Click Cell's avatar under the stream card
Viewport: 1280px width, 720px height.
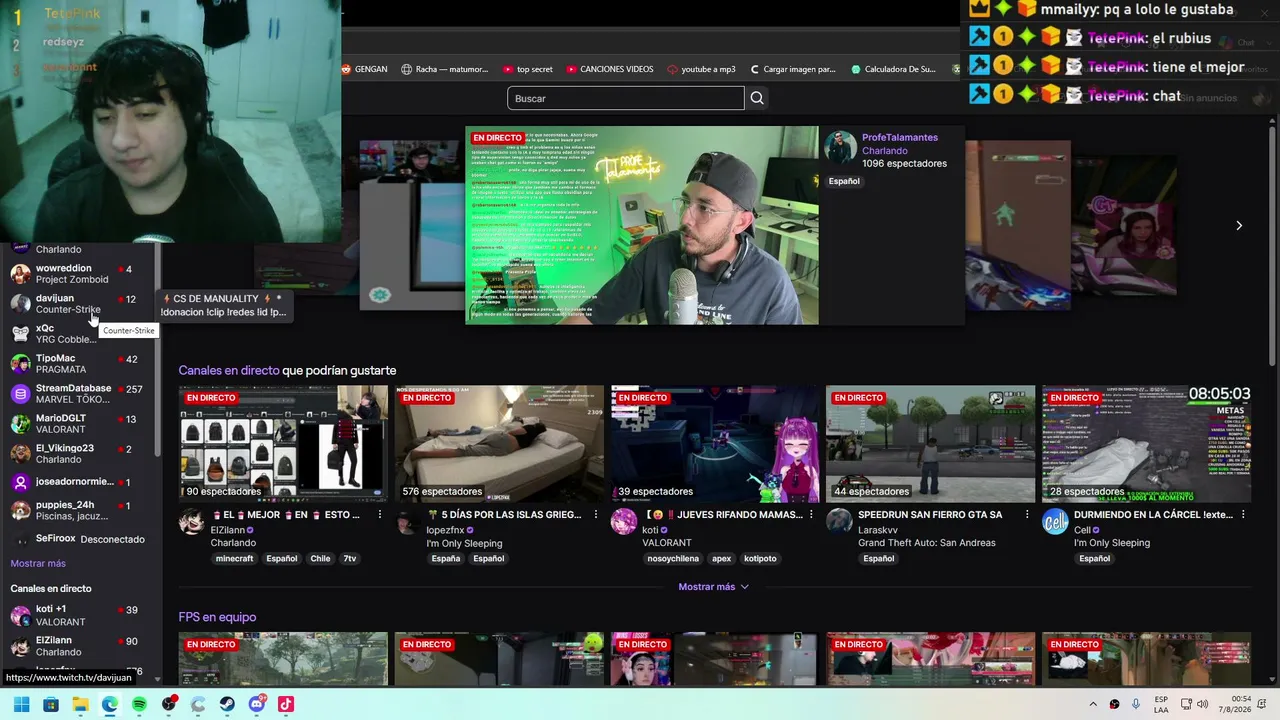point(1056,522)
